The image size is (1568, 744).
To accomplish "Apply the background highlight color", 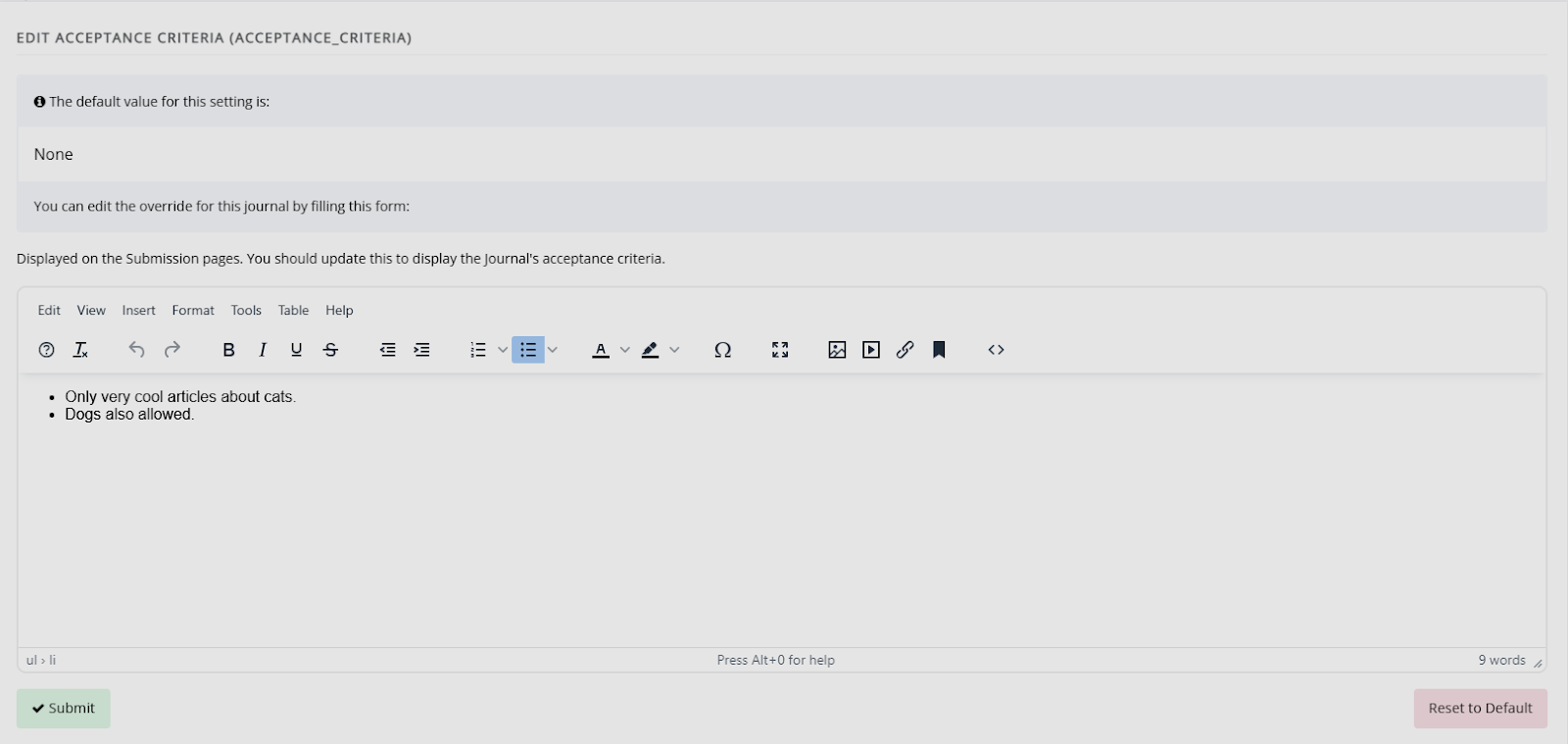I will [x=651, y=350].
